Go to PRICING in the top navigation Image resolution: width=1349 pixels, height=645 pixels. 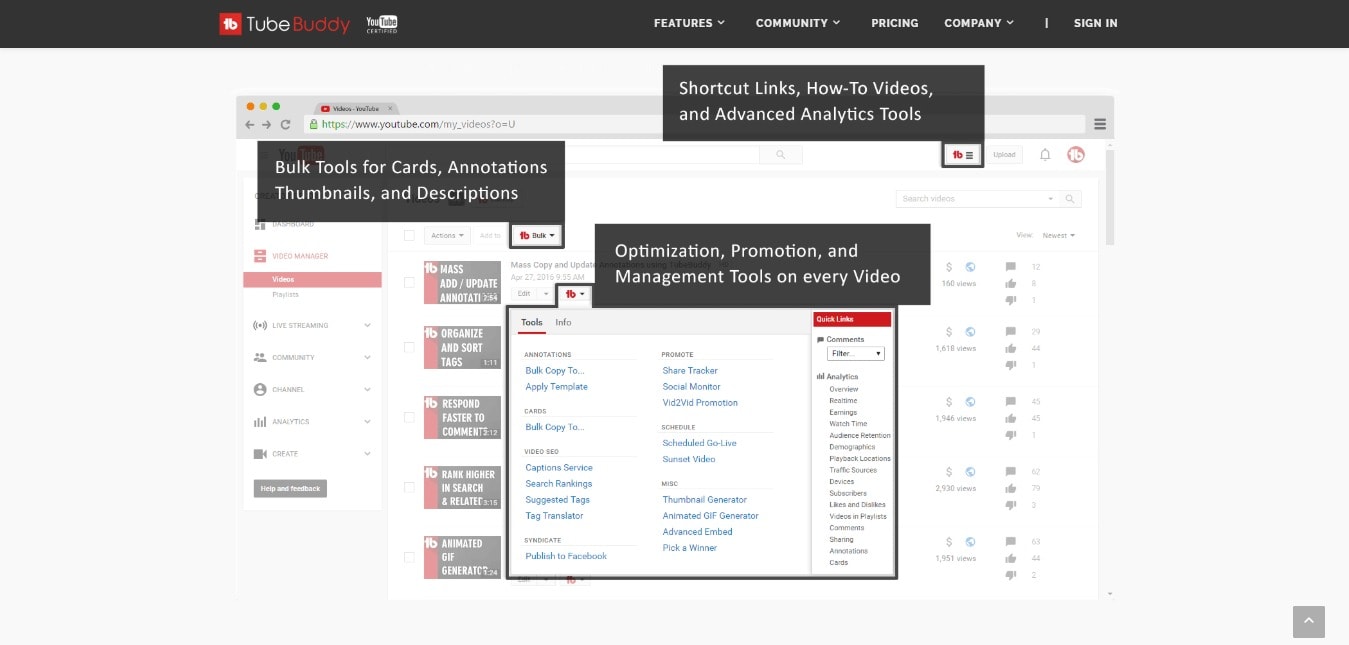(x=895, y=23)
